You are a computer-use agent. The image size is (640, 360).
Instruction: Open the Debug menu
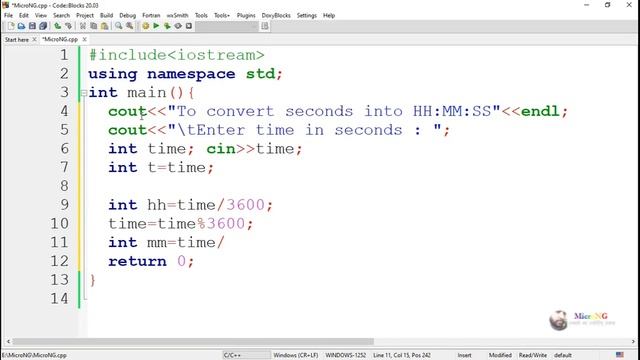[127, 16]
